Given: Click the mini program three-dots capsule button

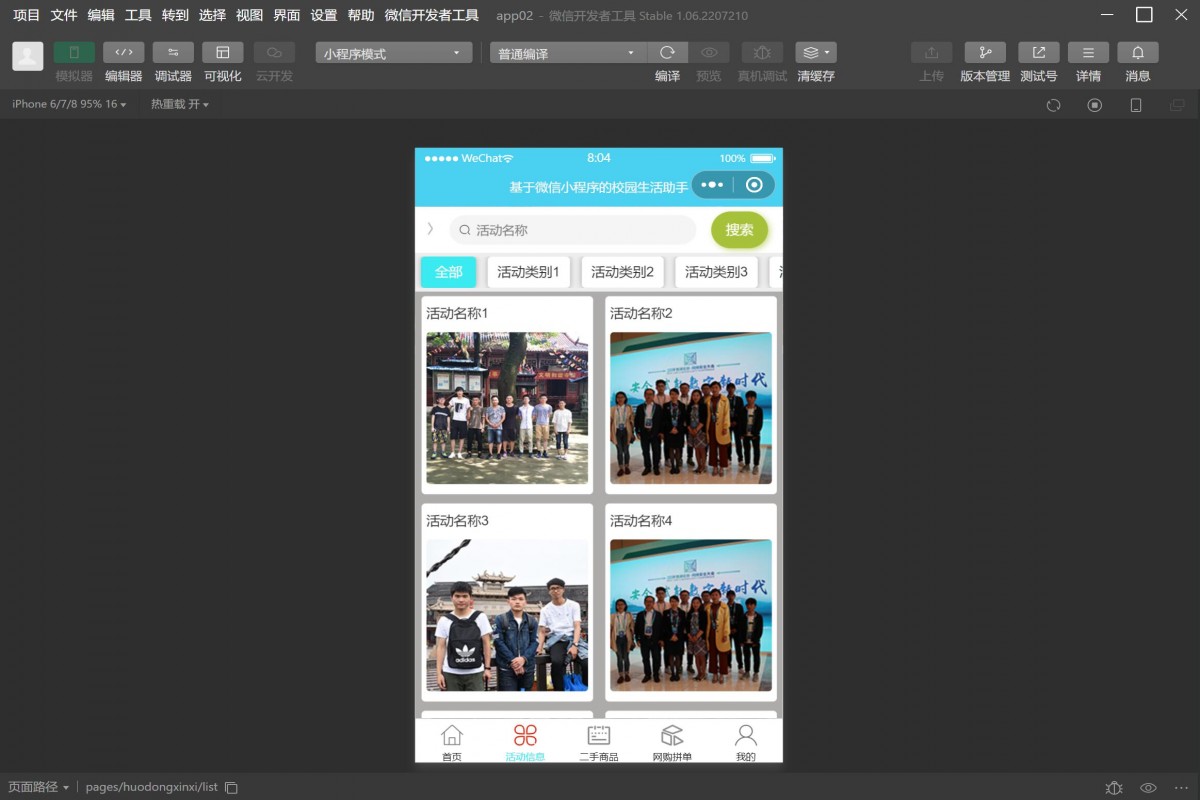Looking at the screenshot, I should click(712, 185).
